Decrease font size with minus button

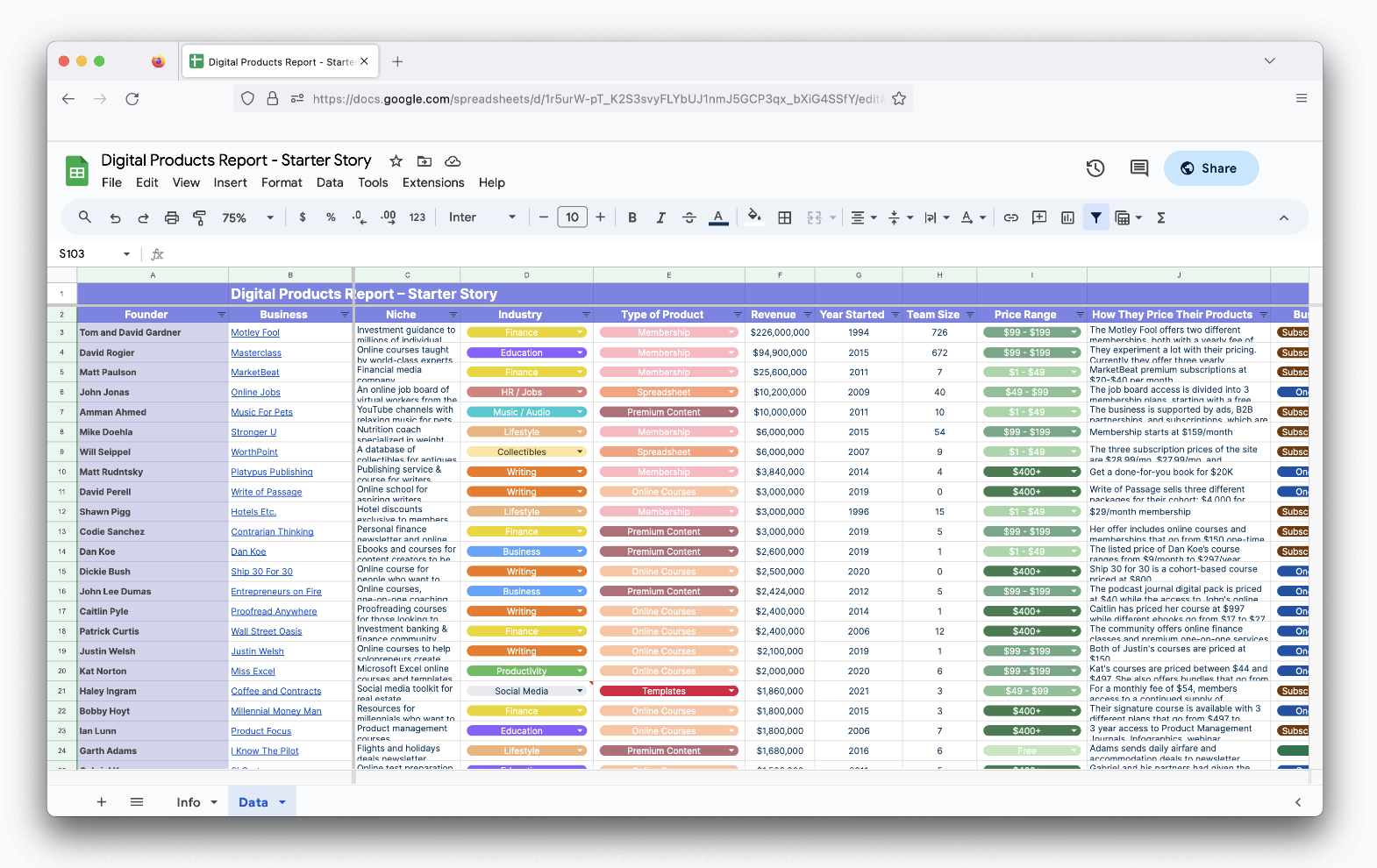(x=544, y=217)
